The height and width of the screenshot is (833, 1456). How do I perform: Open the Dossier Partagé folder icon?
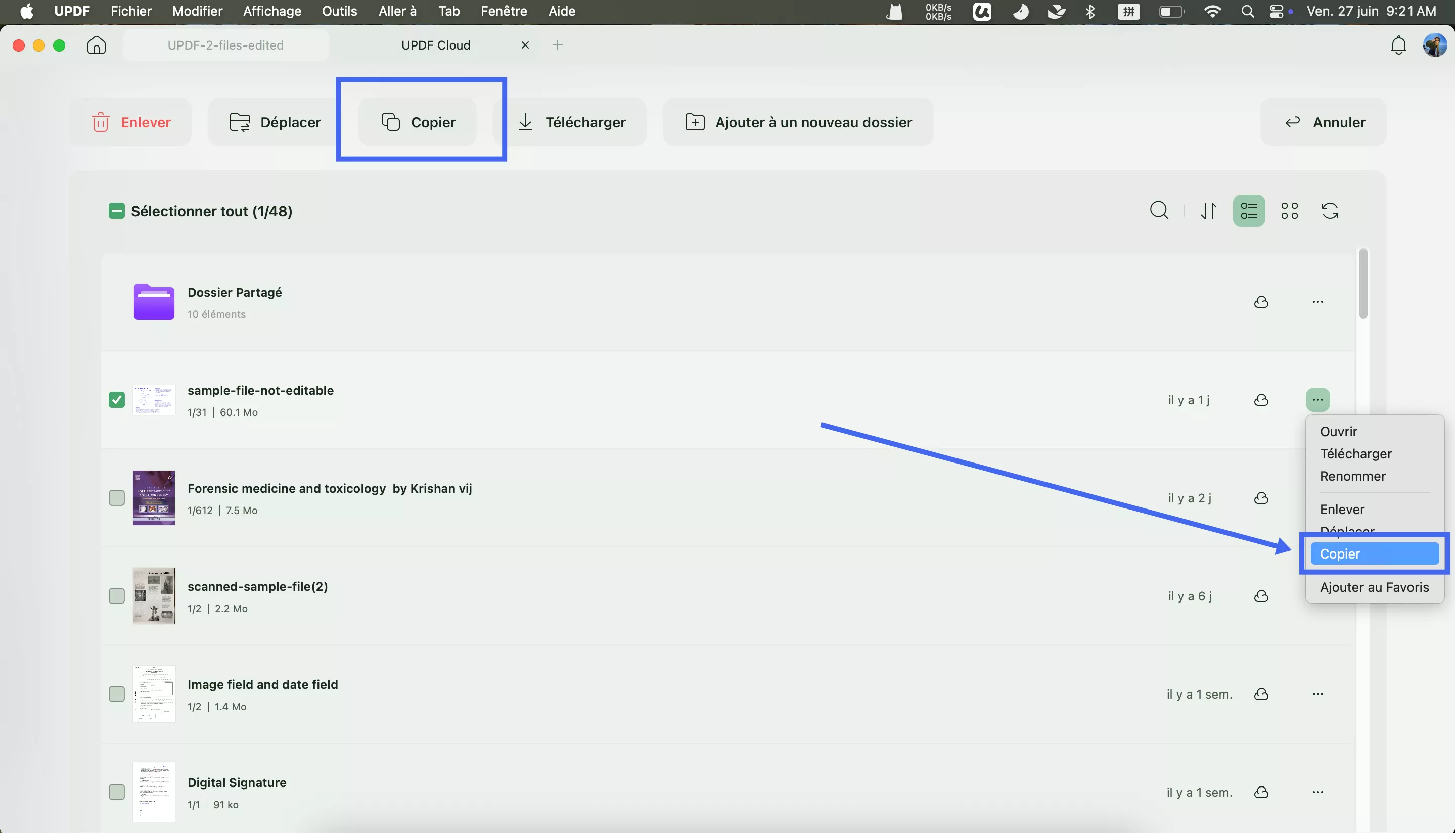click(x=154, y=302)
